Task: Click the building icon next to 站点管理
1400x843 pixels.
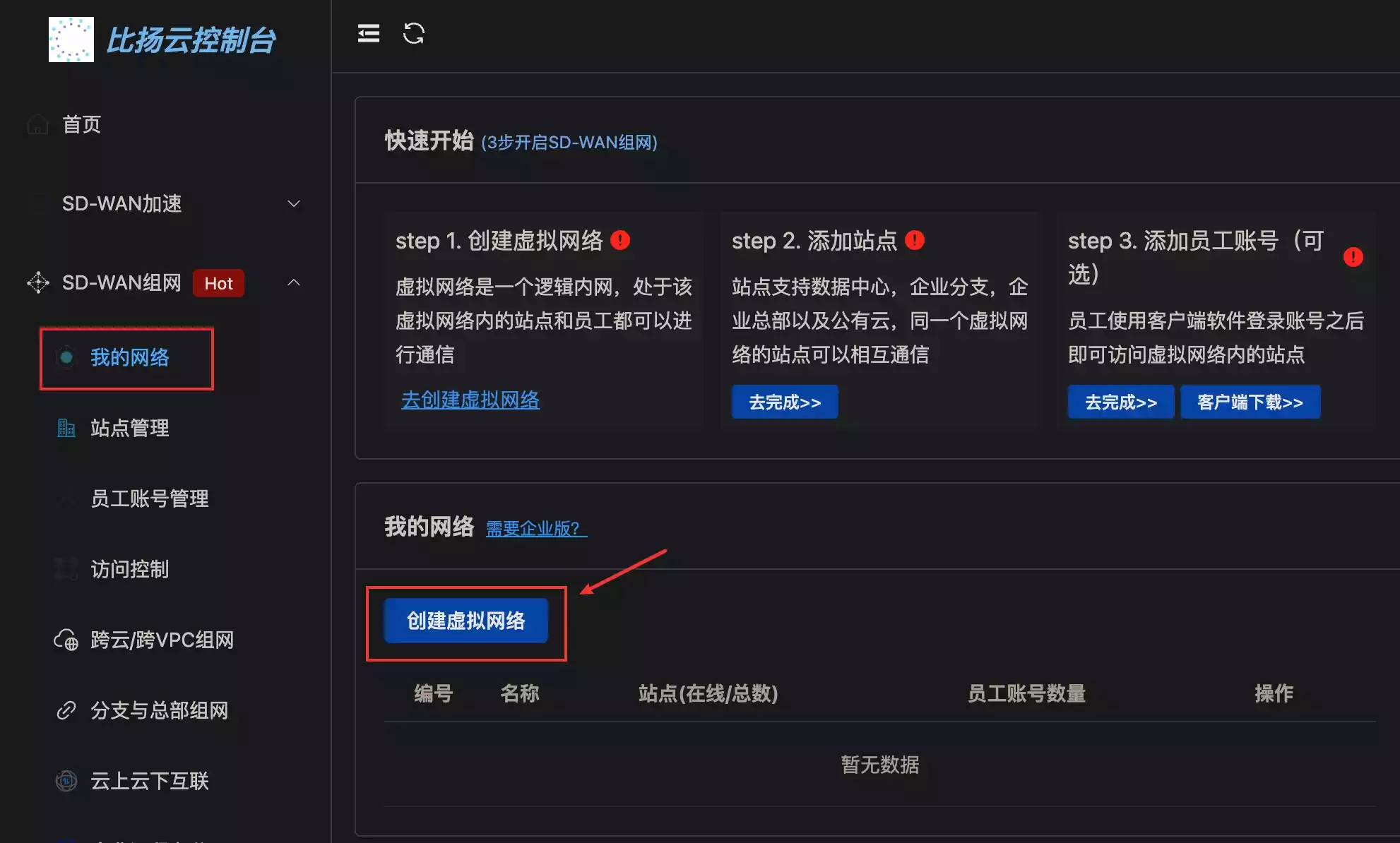Action: coord(66,428)
